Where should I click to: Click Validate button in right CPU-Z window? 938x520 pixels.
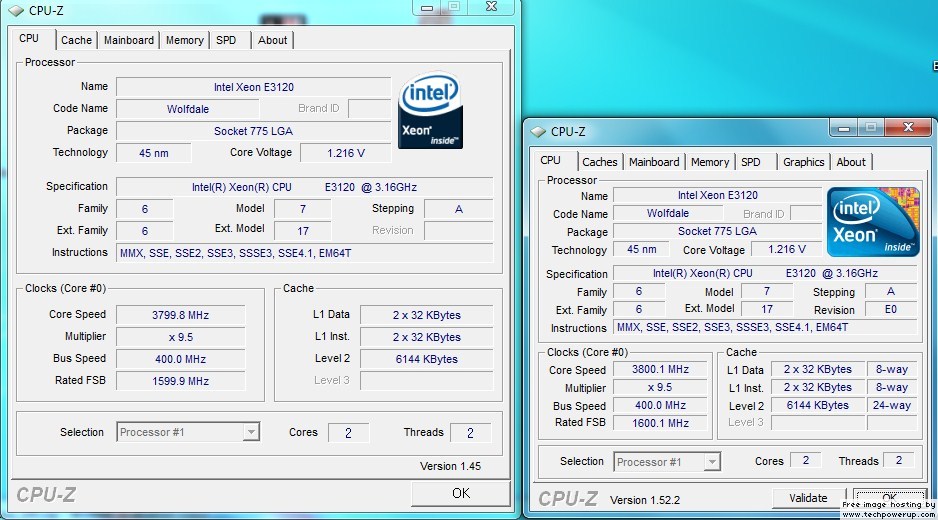(808, 498)
